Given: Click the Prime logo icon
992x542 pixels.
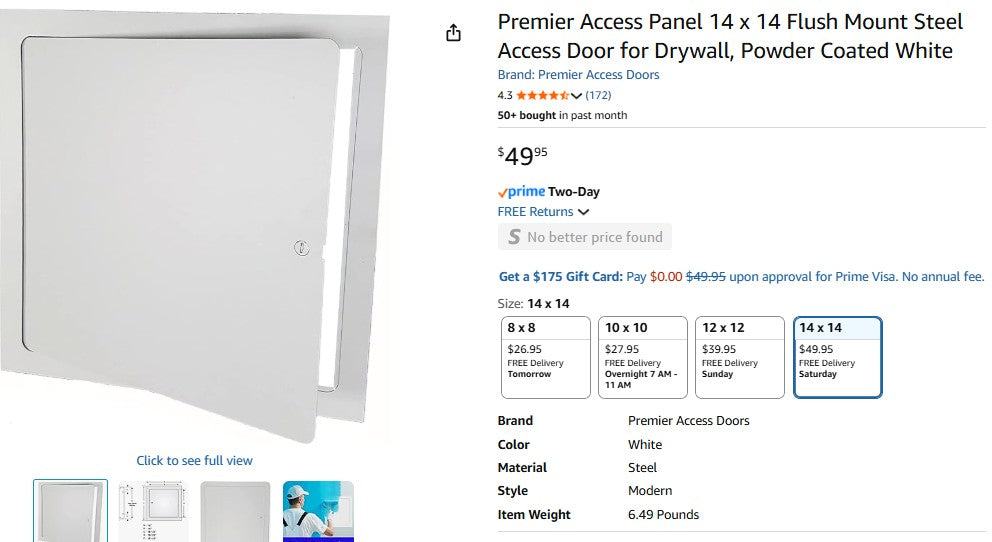Looking at the screenshot, I should [522, 192].
